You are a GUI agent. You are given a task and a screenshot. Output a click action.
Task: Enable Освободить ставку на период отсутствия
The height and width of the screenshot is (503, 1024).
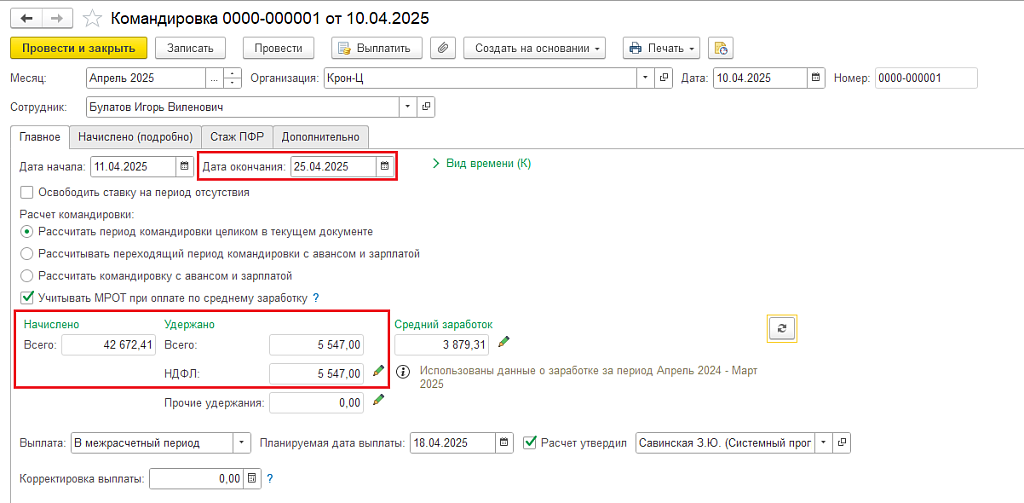tap(27, 192)
